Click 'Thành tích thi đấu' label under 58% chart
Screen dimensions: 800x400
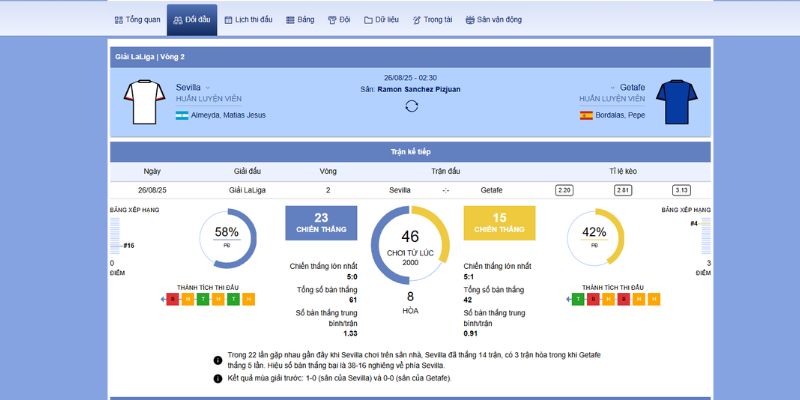click(x=208, y=288)
